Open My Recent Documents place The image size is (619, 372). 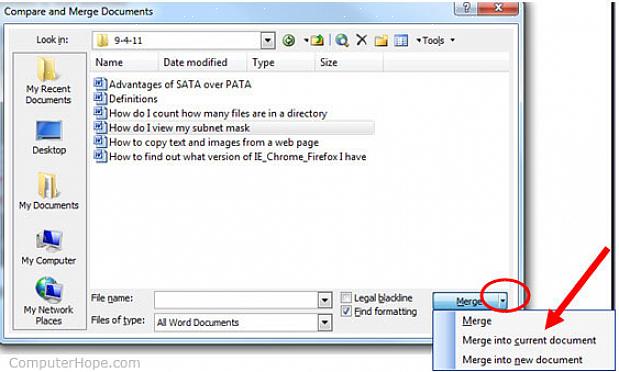click(x=48, y=81)
